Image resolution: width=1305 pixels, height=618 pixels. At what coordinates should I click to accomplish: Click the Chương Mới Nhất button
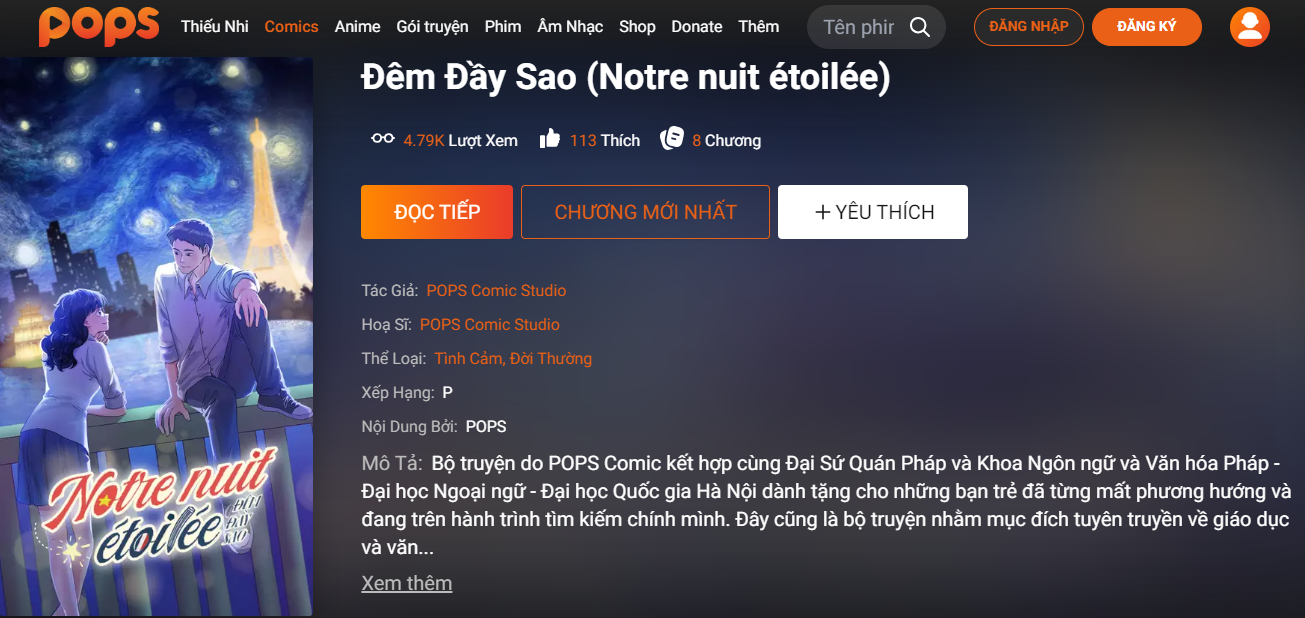pos(645,212)
